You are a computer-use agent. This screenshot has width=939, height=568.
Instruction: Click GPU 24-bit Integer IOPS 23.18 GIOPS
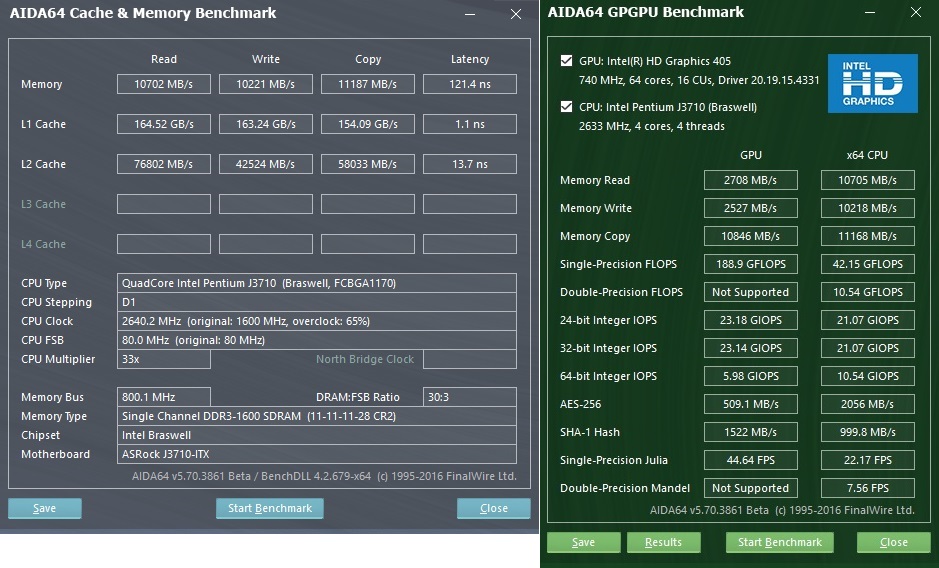click(x=750, y=320)
